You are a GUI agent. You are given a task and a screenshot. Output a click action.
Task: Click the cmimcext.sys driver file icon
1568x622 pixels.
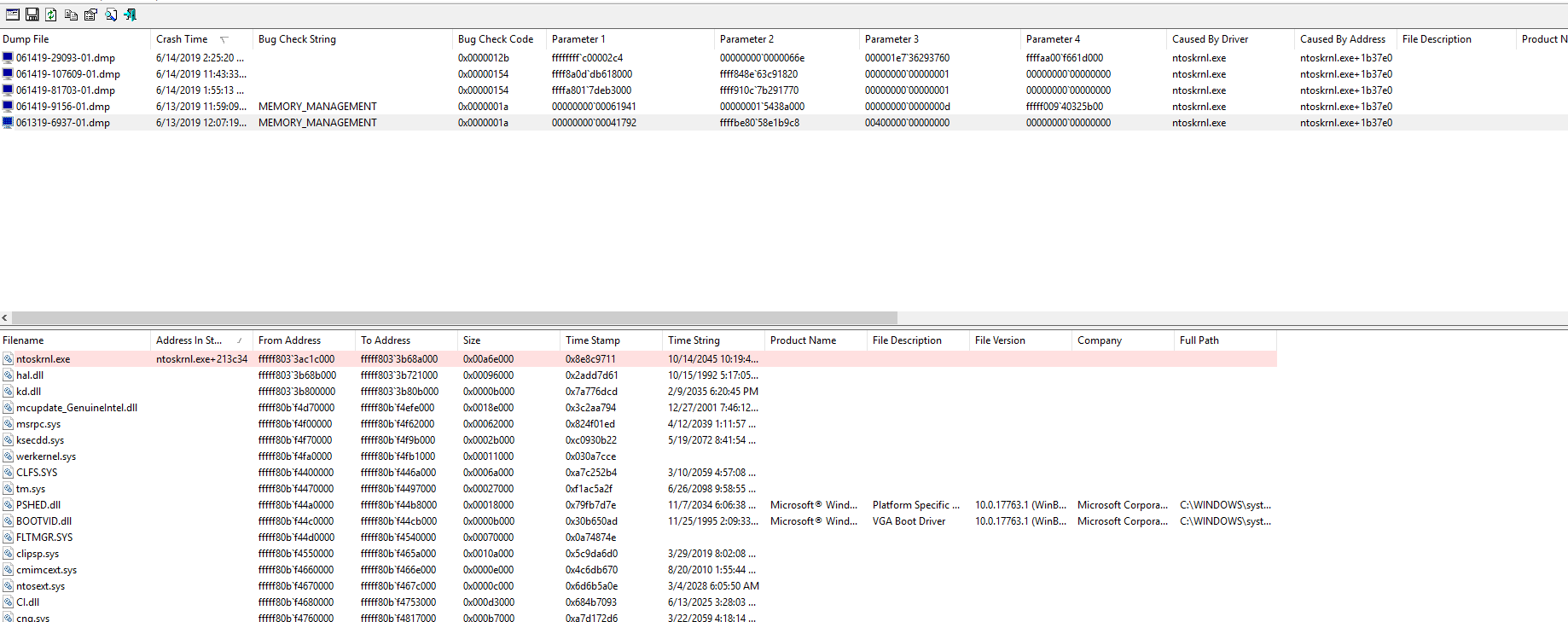pos(8,570)
